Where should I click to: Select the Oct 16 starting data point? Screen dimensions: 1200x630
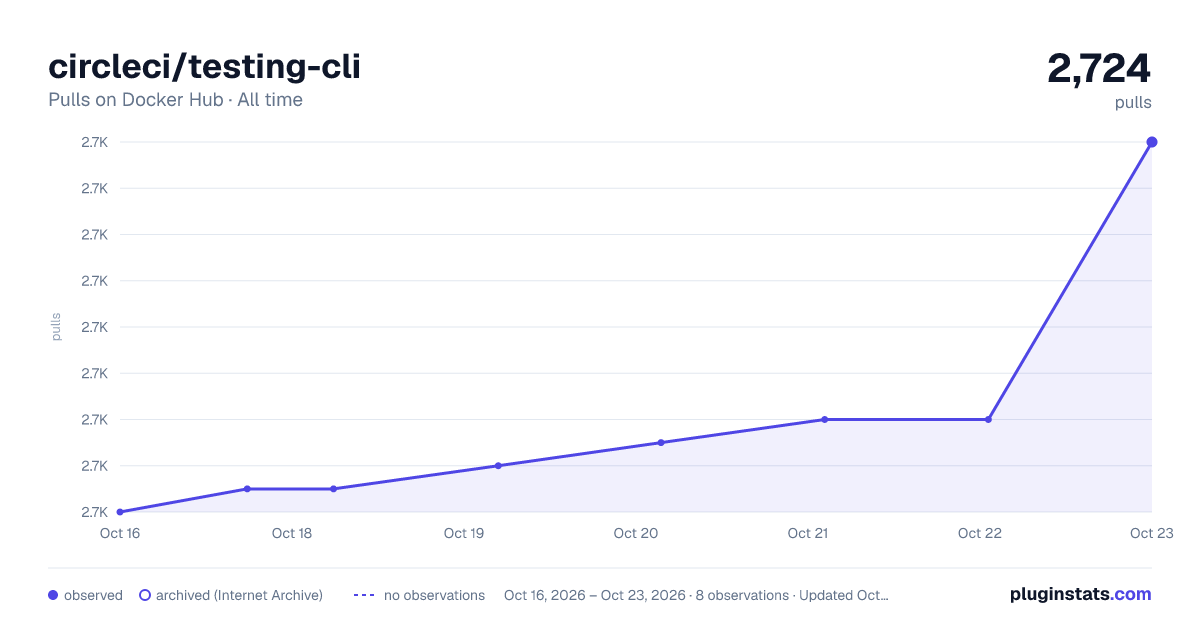point(120,512)
